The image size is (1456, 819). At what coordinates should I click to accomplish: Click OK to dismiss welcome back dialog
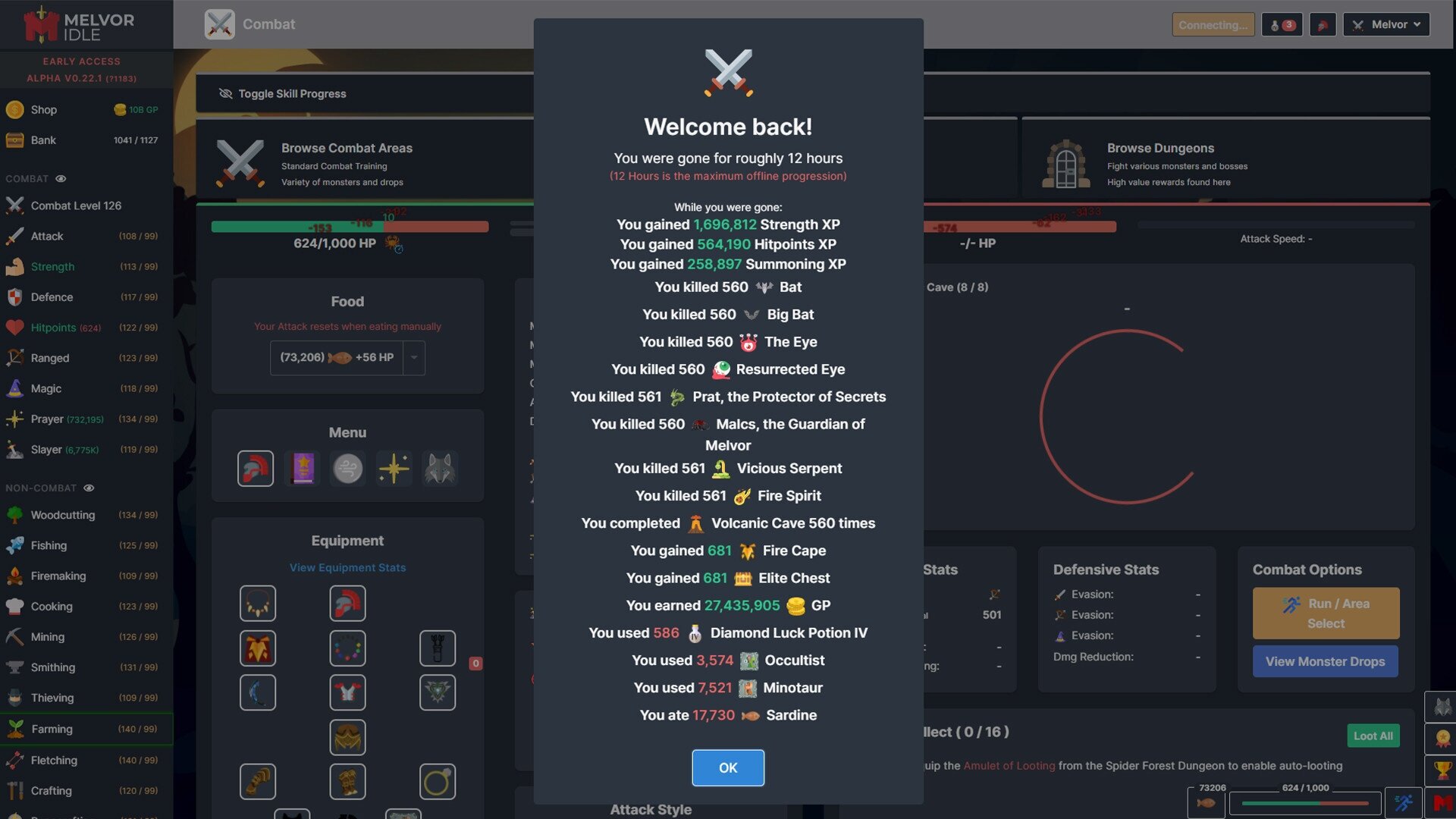point(728,768)
